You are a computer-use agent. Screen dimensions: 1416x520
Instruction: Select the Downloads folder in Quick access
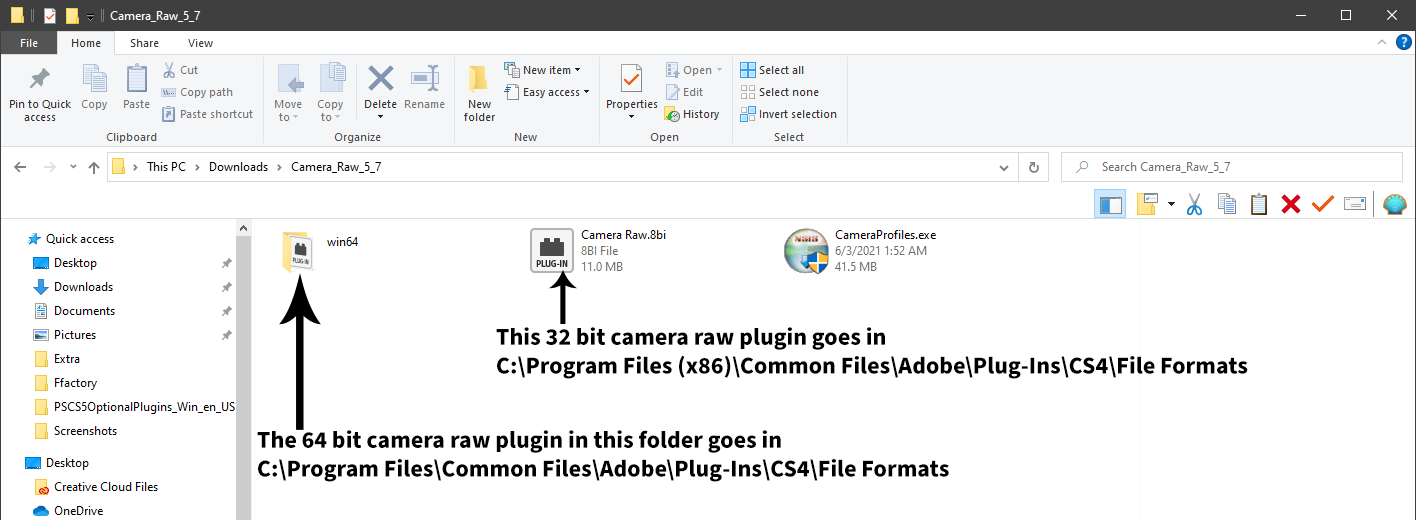point(83,287)
